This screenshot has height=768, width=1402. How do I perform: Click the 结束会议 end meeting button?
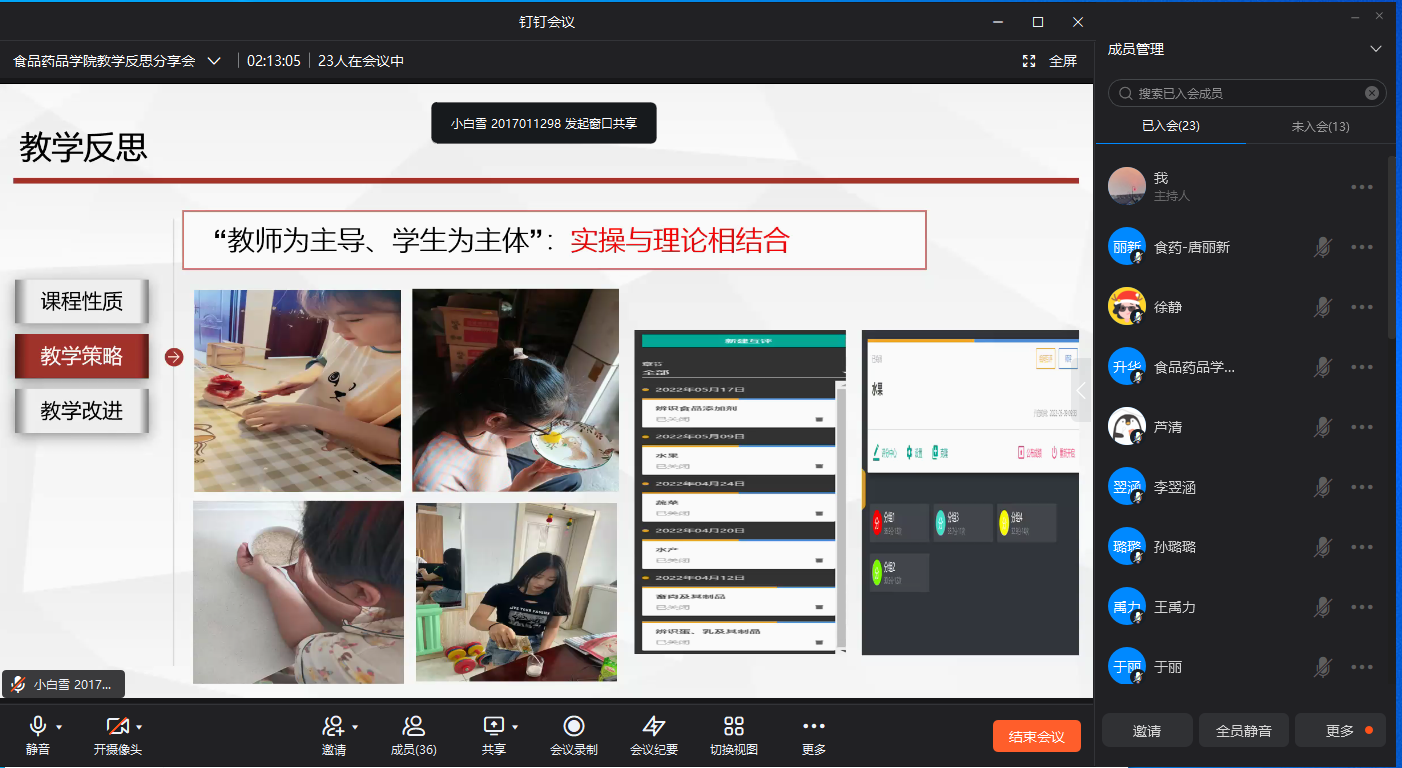[1036, 736]
